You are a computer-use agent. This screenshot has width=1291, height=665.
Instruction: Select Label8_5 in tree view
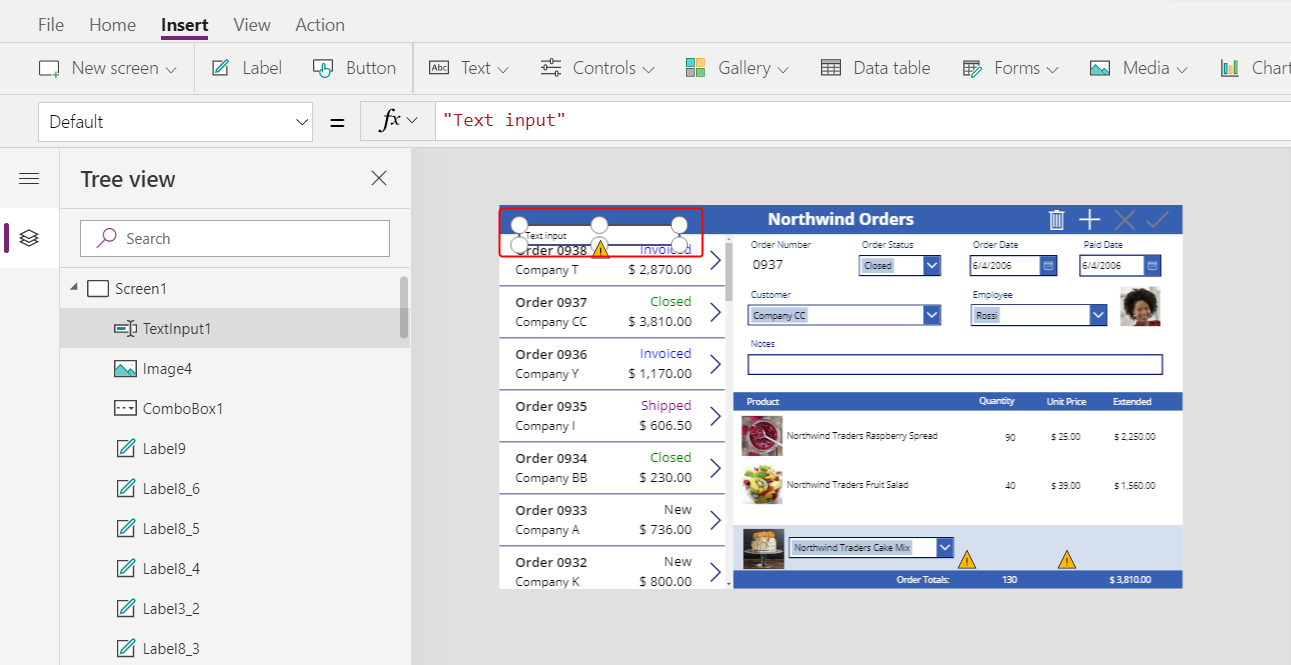(x=171, y=529)
